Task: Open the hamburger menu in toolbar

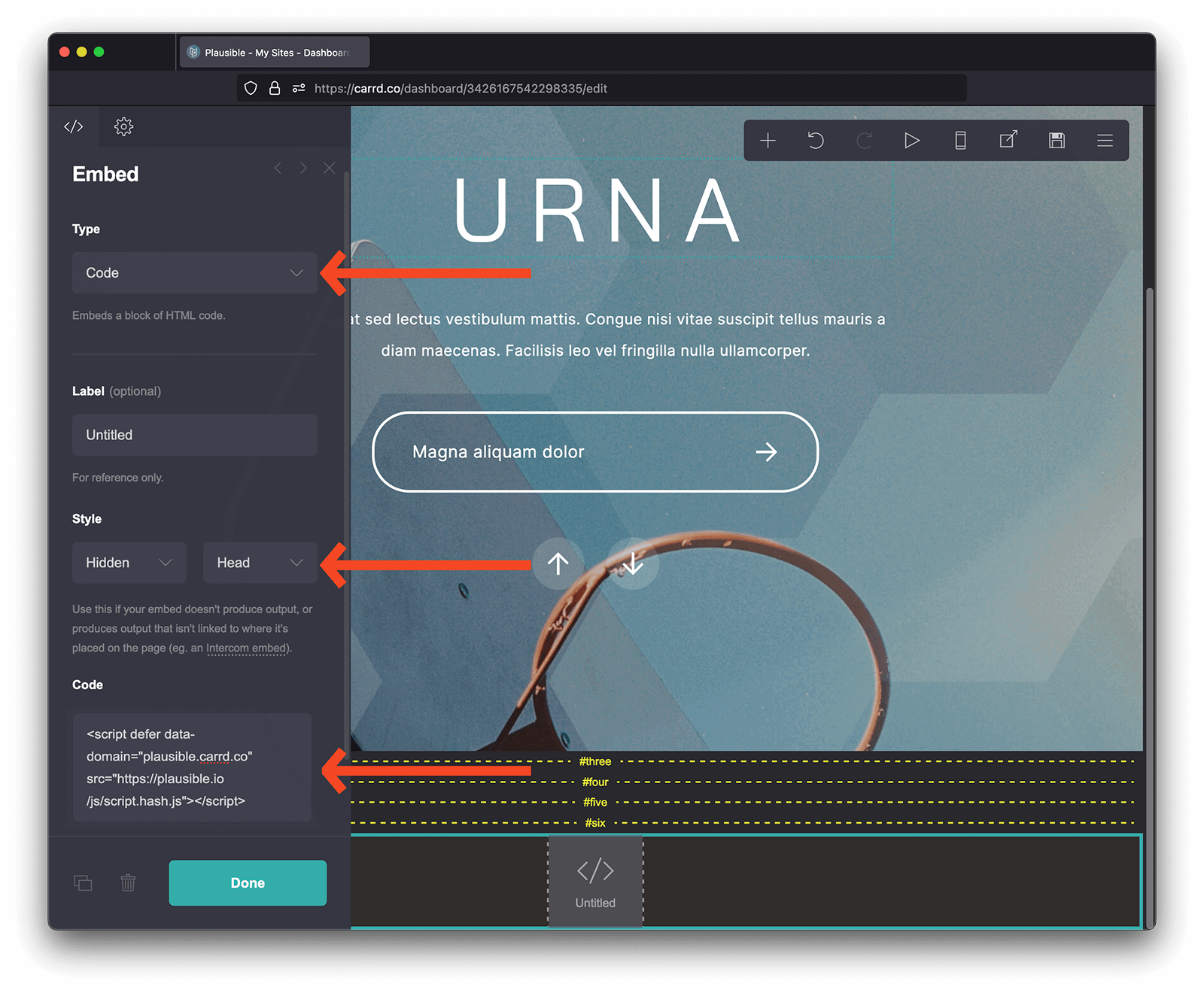Action: [1105, 141]
